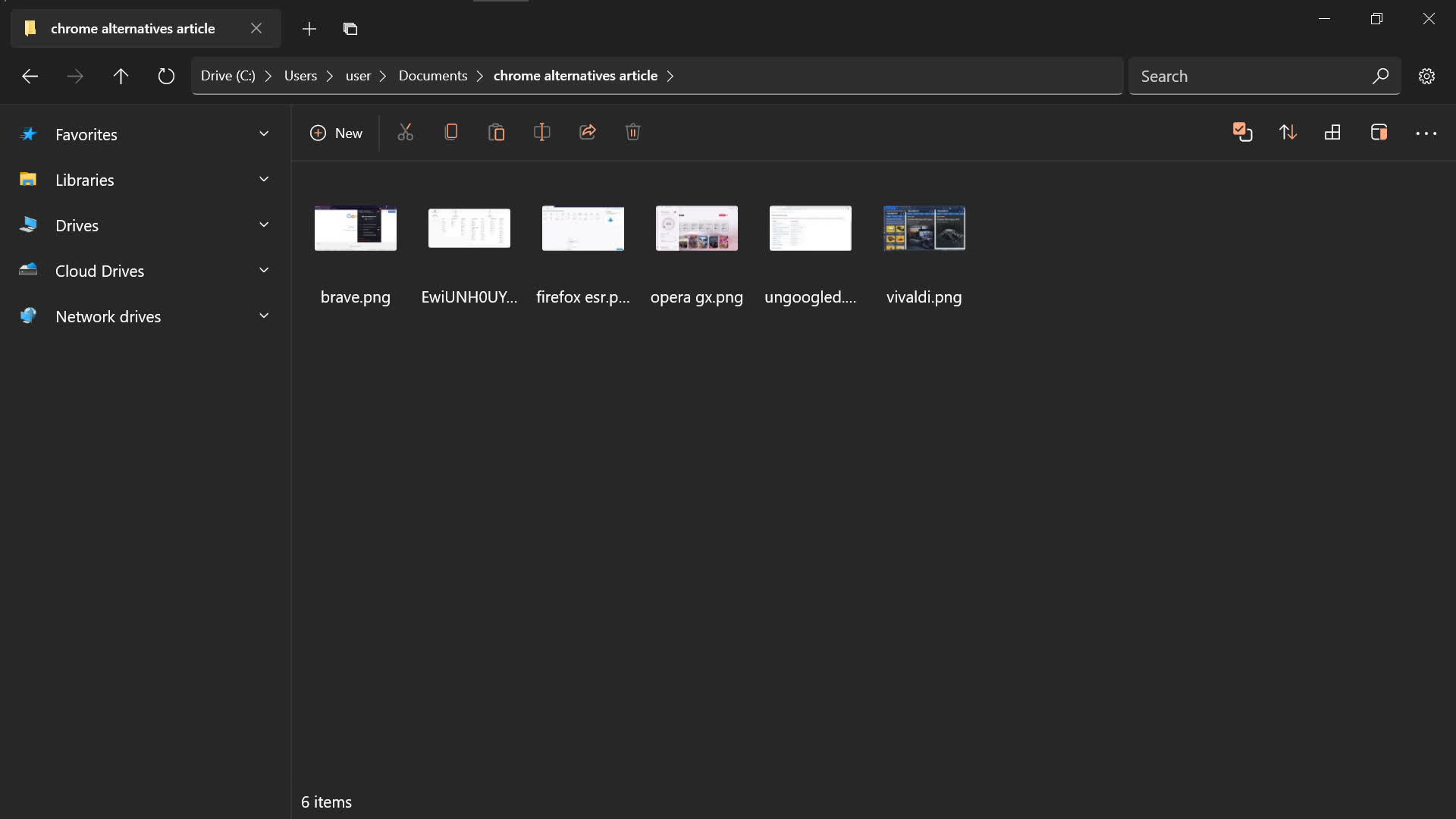The height and width of the screenshot is (819, 1456).
Task: Click the Copy icon in toolbar
Action: (451, 133)
